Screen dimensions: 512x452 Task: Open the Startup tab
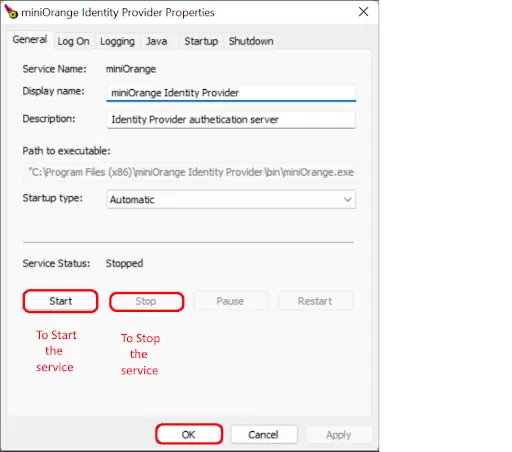201,41
